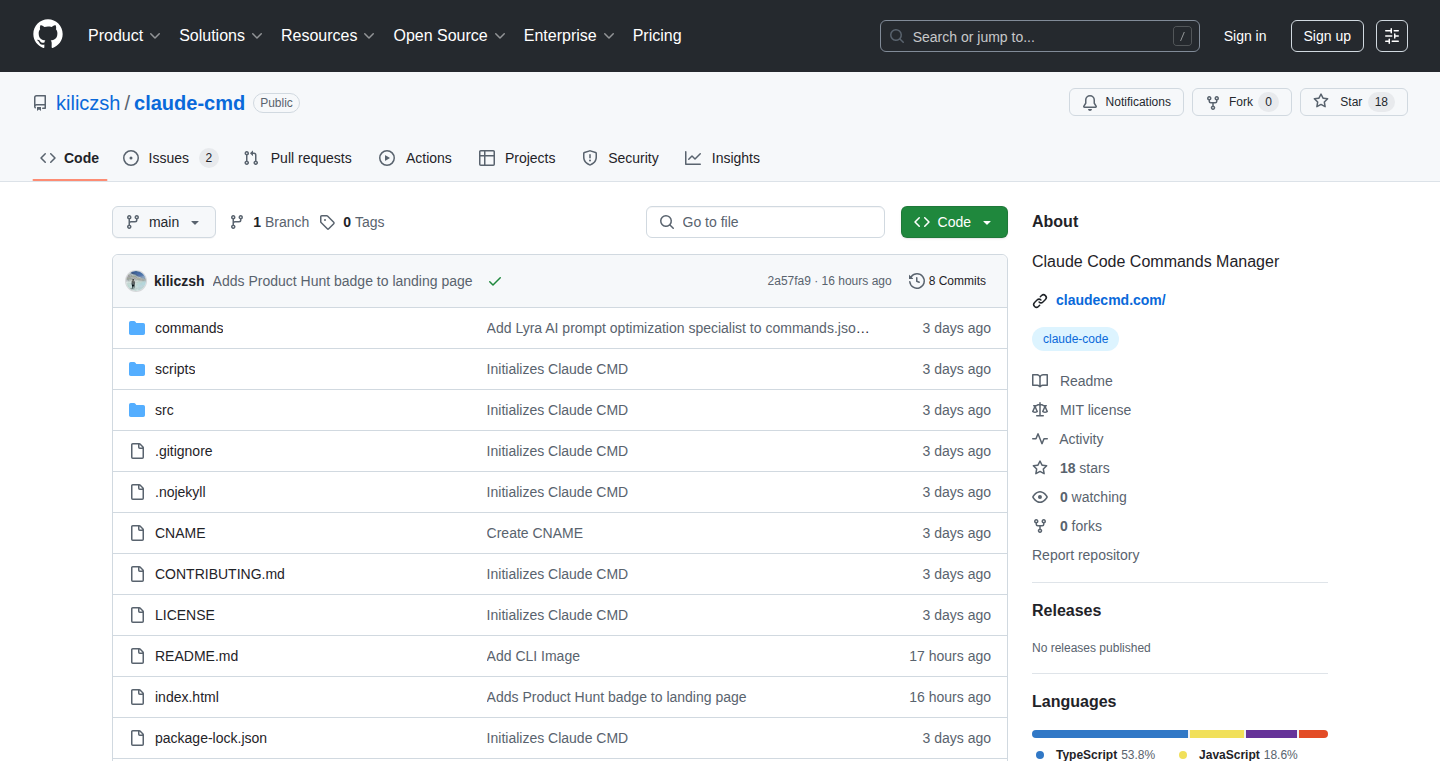
Task: Open the Security tab
Action: point(620,158)
